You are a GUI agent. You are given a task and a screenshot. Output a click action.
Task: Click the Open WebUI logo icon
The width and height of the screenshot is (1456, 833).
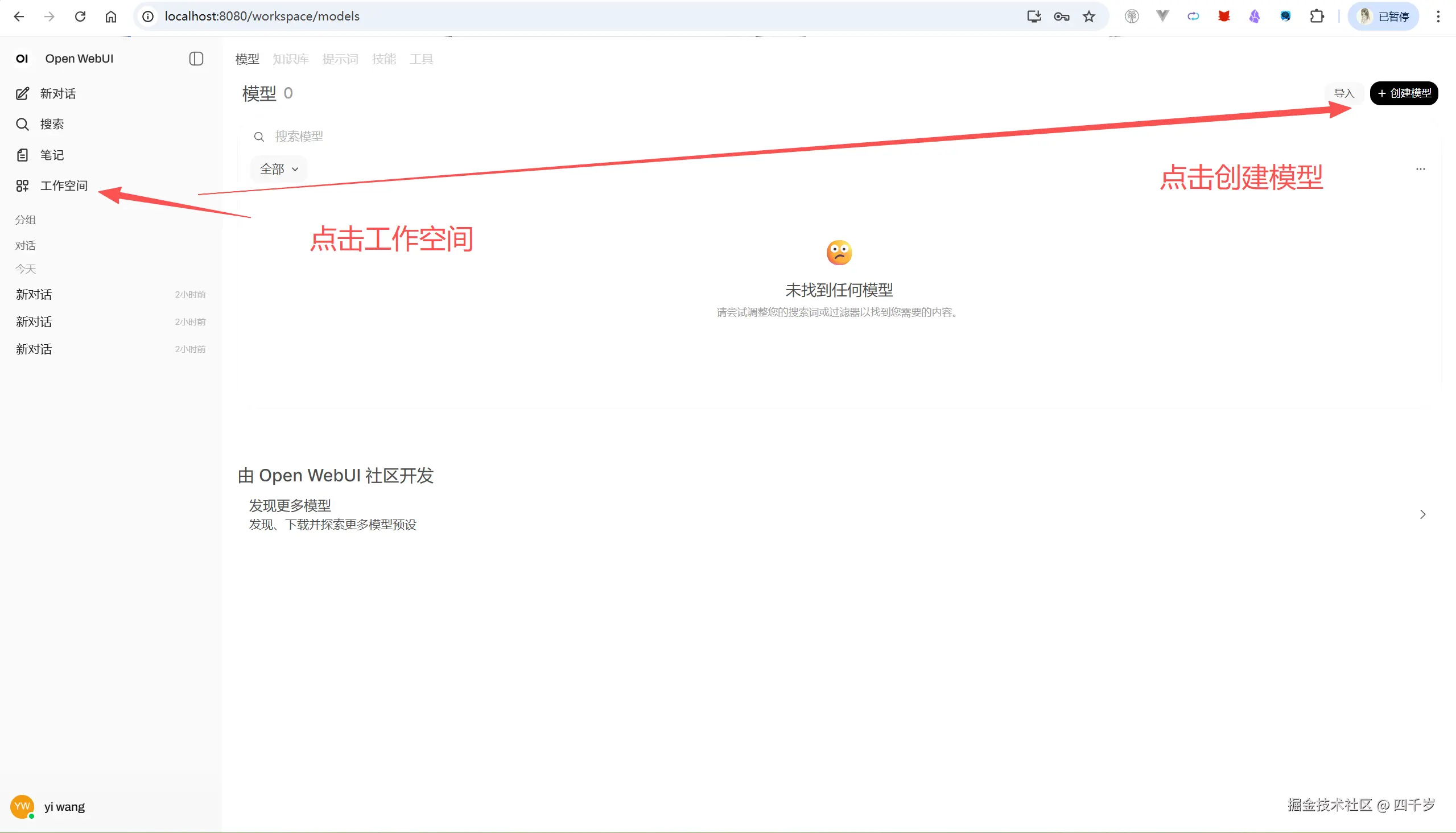tap(22, 59)
